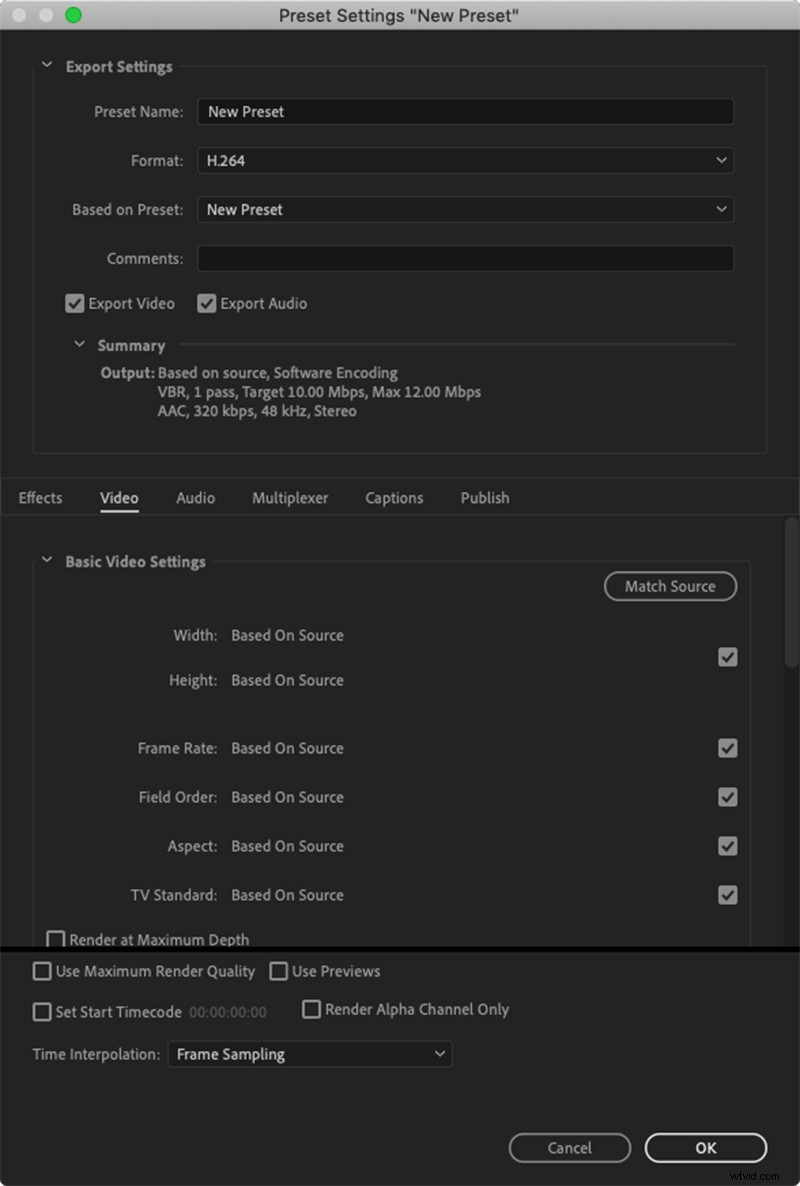Screen dimensions: 800x1186
Task: Open the Based on Preset dropdown
Action: 465,210
